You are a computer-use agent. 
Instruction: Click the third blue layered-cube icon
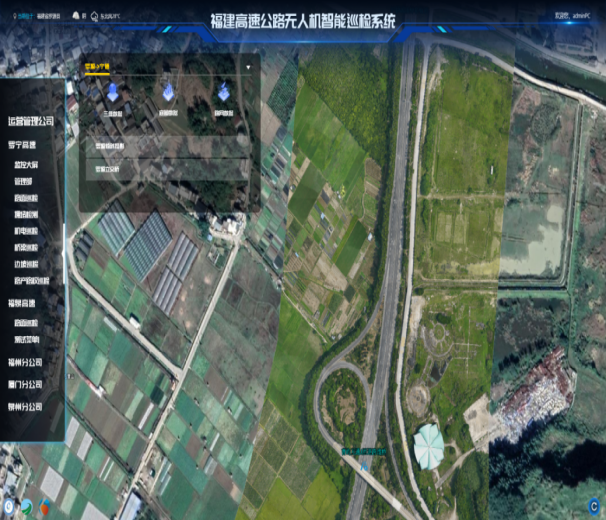224,93
